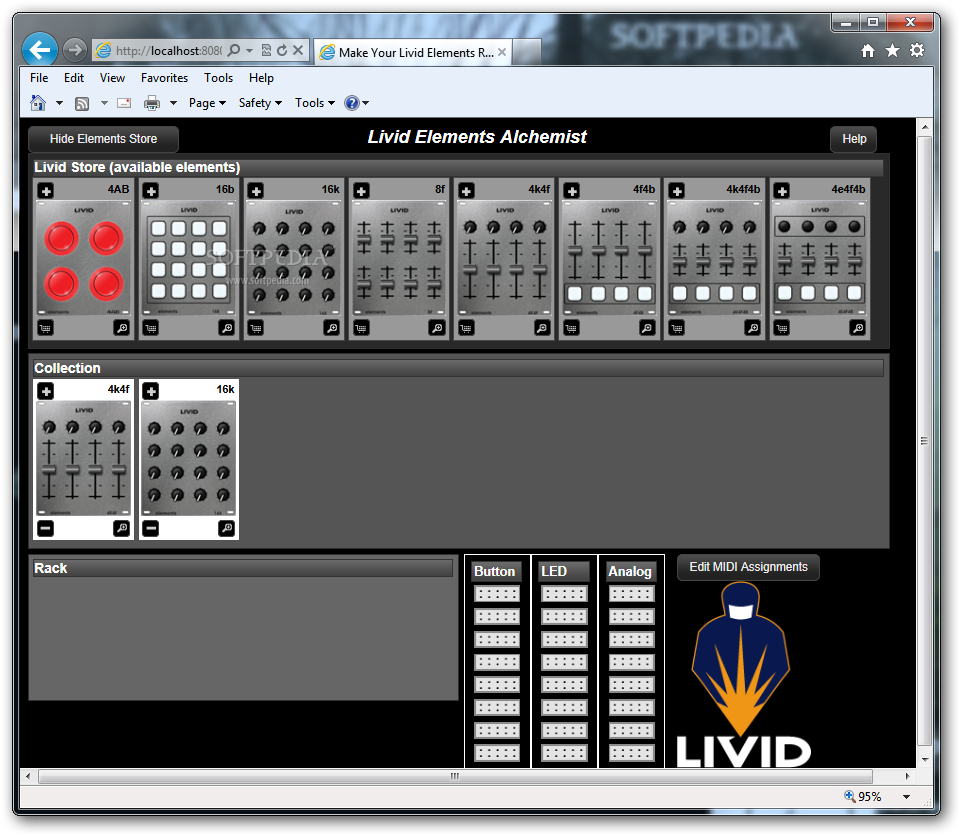
Task: Open the Tools dropdown in command bar
Action: click(315, 103)
